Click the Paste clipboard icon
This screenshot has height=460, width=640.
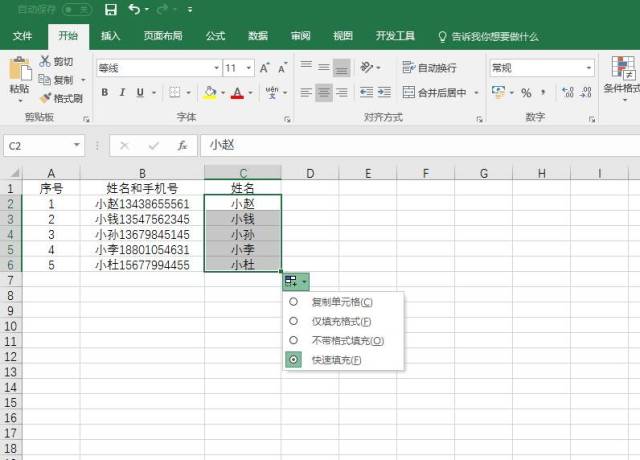tap(20, 69)
